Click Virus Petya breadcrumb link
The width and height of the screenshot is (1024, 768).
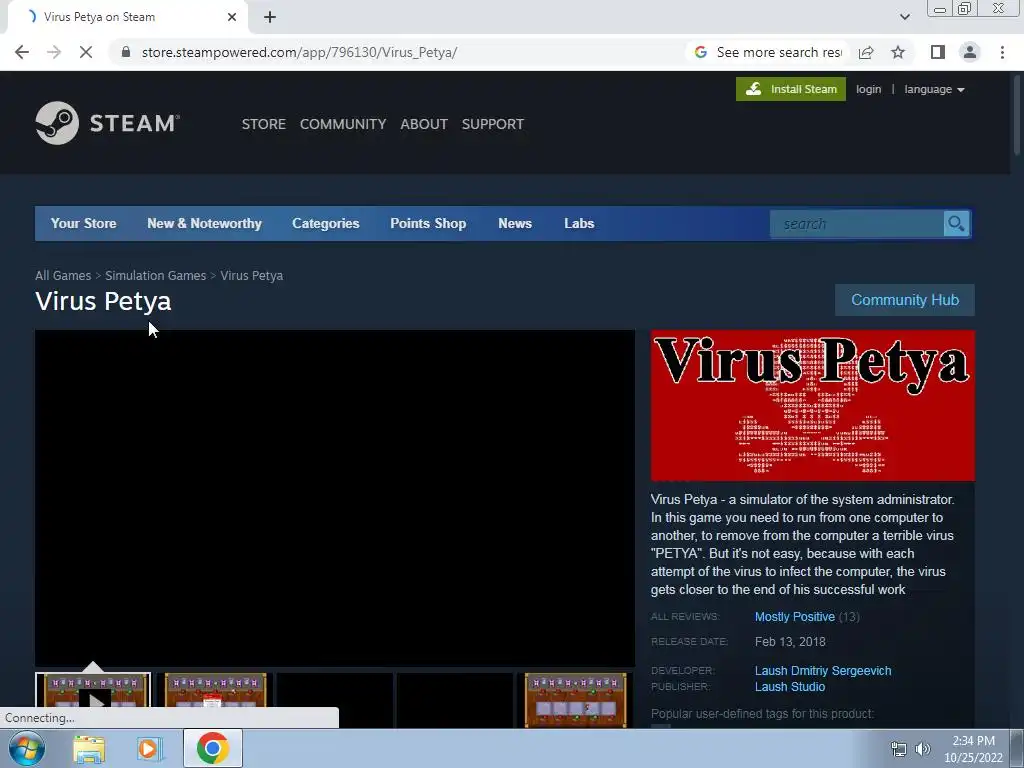(251, 276)
